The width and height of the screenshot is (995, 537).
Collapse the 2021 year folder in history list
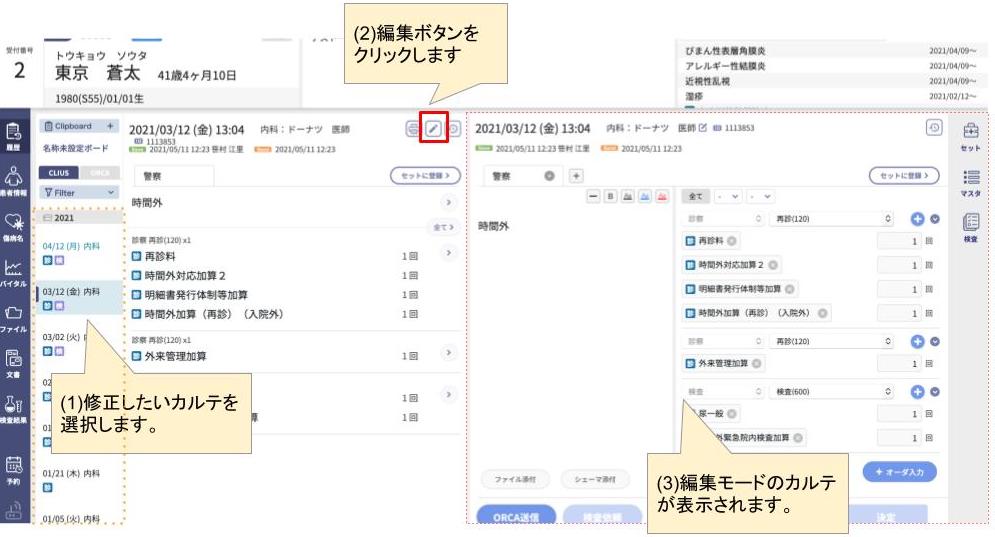(x=79, y=218)
